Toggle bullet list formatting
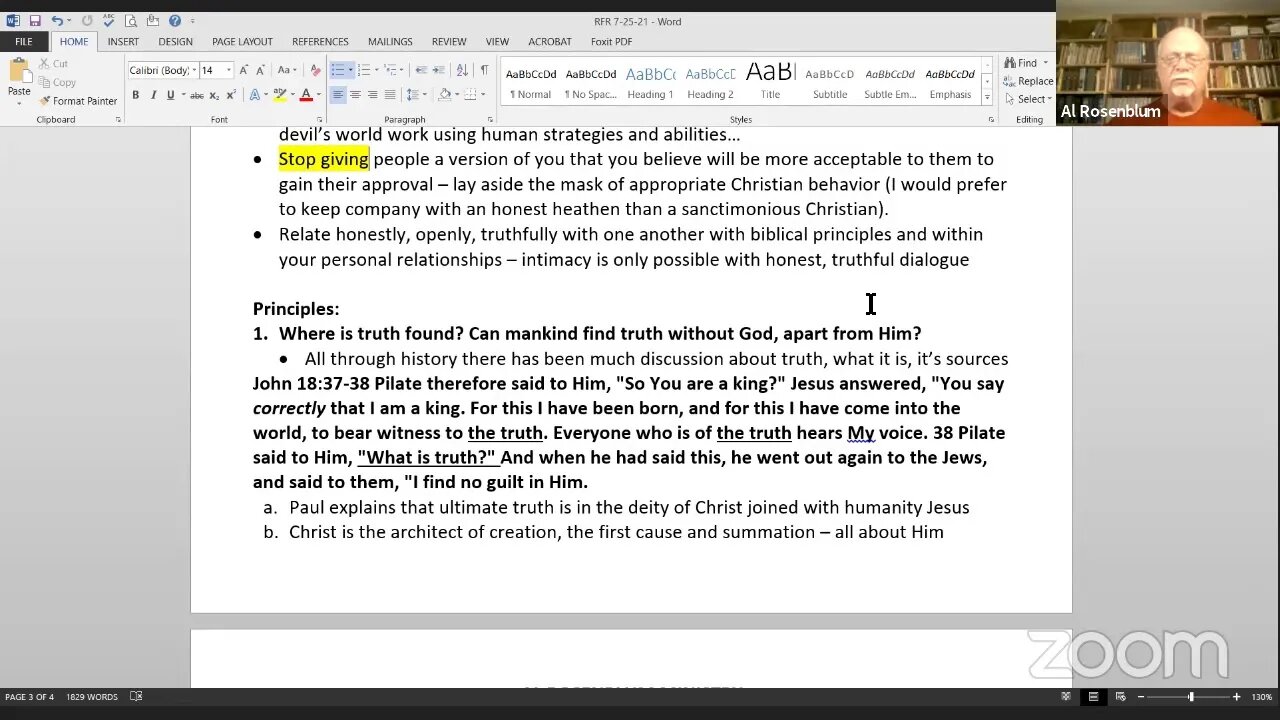 (338, 70)
